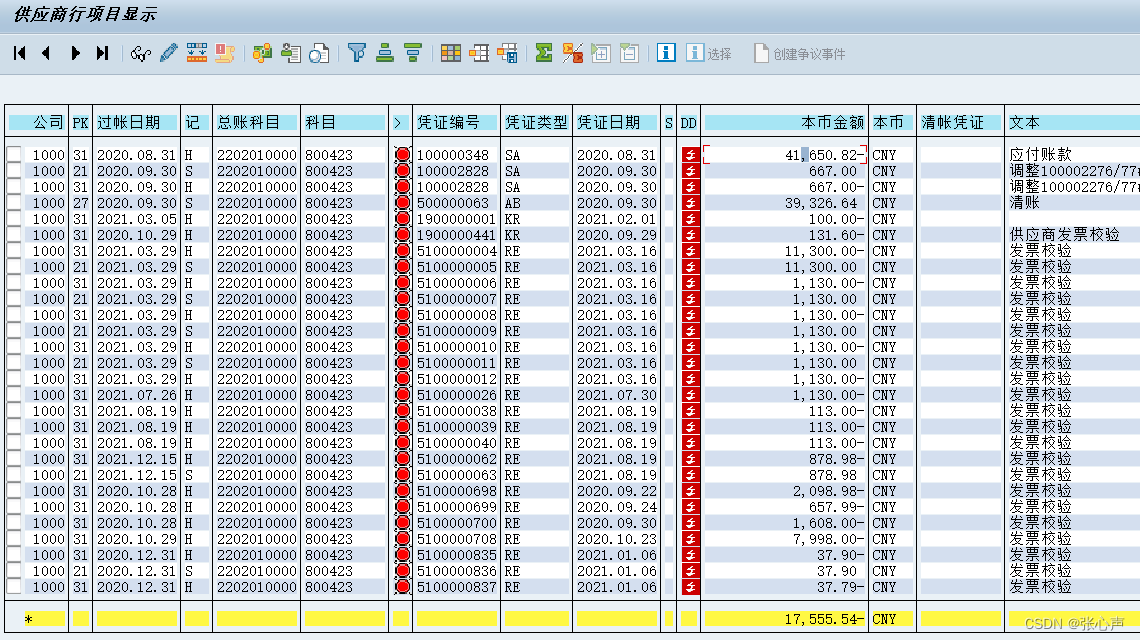Open the display document glasses icon
This screenshot has height=640, width=1140.
pyautogui.click(x=139, y=52)
